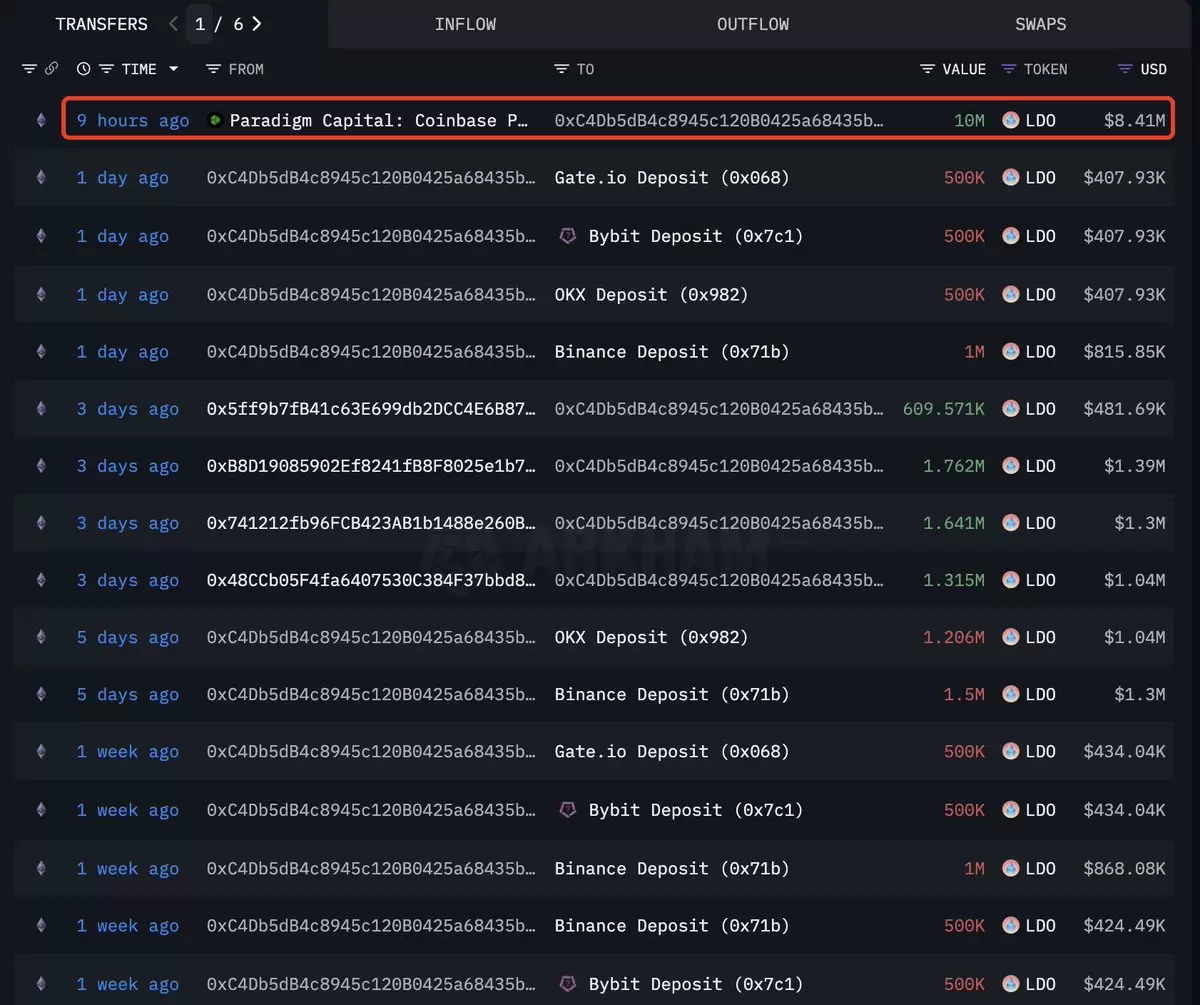The width and height of the screenshot is (1200, 1005).
Task: Click LDO token icon on the $868.08K row
Action: click(1011, 869)
